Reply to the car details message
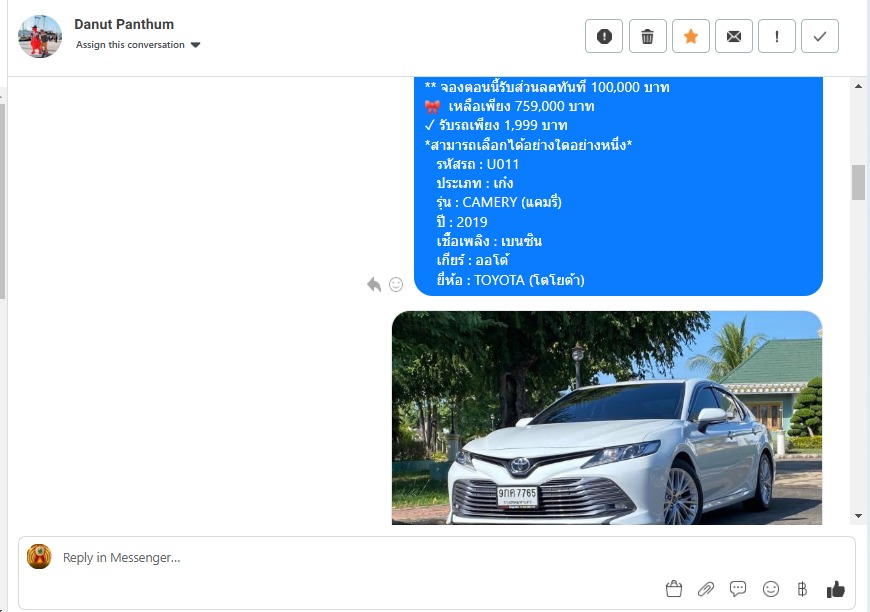 tap(374, 285)
